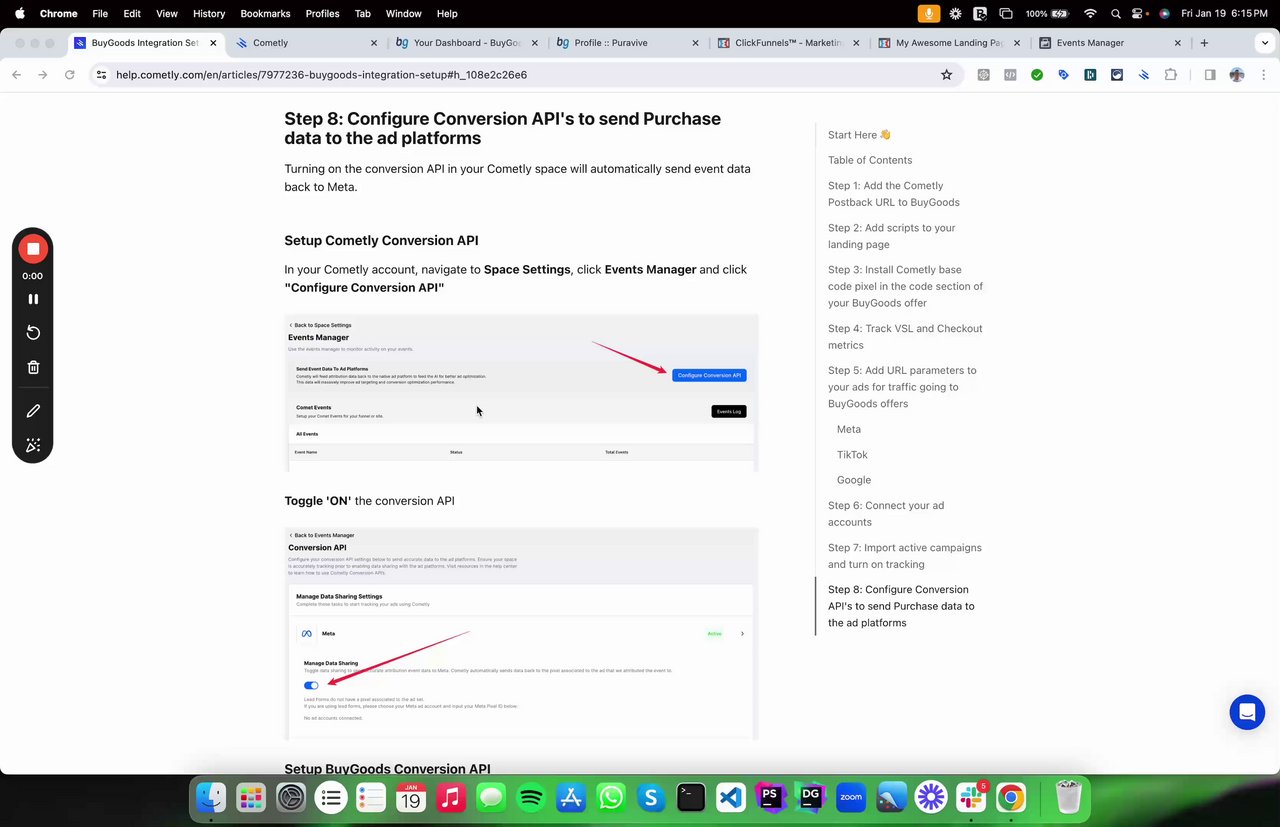View site information icon in address bar
Image resolution: width=1280 pixels, height=827 pixels.
(x=101, y=74)
